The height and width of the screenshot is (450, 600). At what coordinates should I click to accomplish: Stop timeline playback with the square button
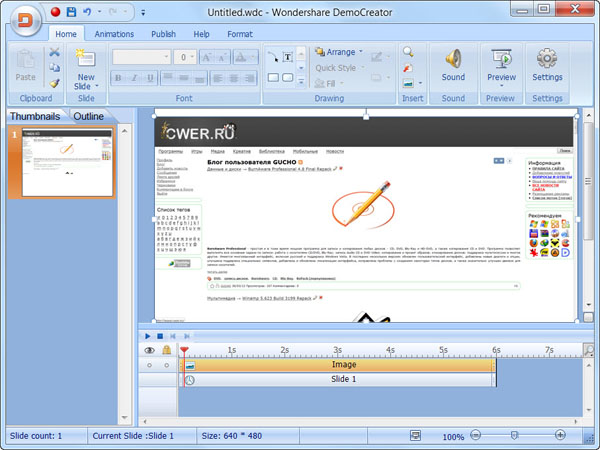(x=161, y=336)
